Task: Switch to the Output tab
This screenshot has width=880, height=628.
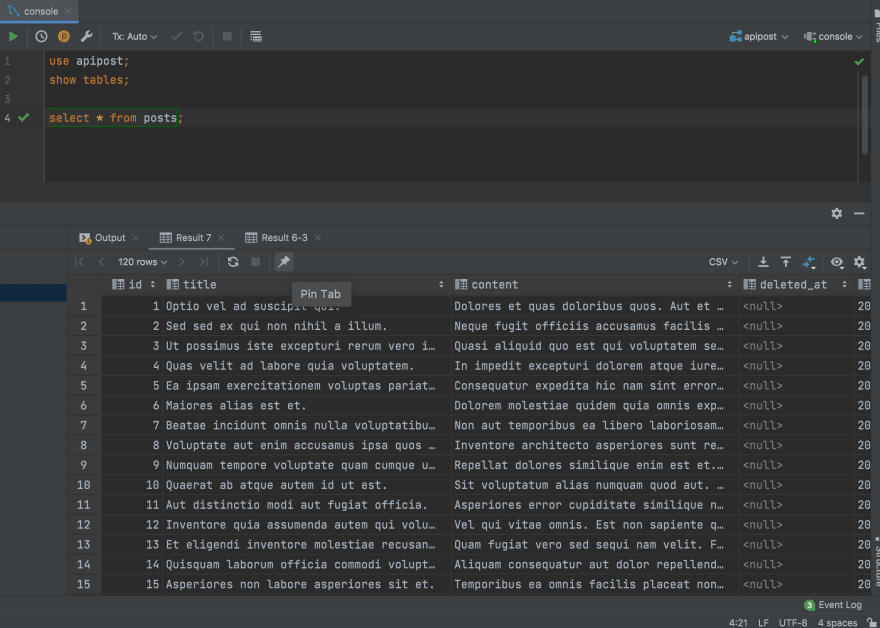Action: click(x=110, y=238)
